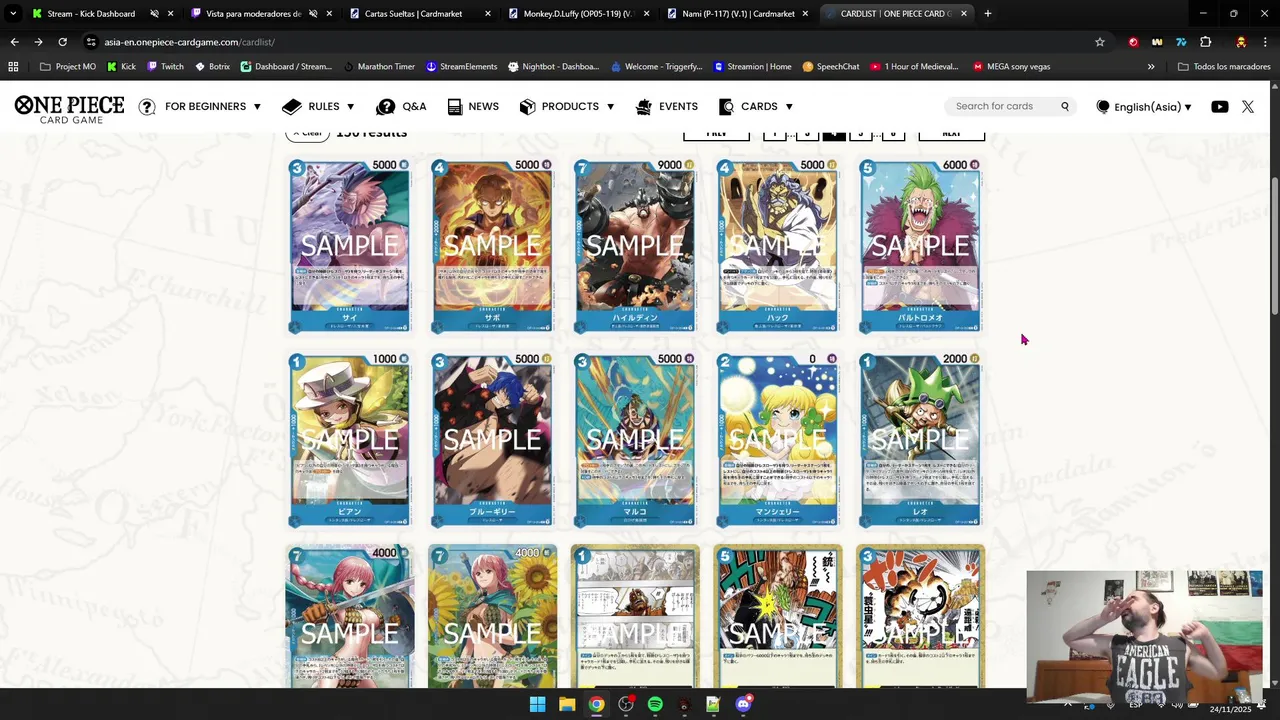Open the Project MO bookmark
This screenshot has height=720, width=1280.
[x=67, y=66]
